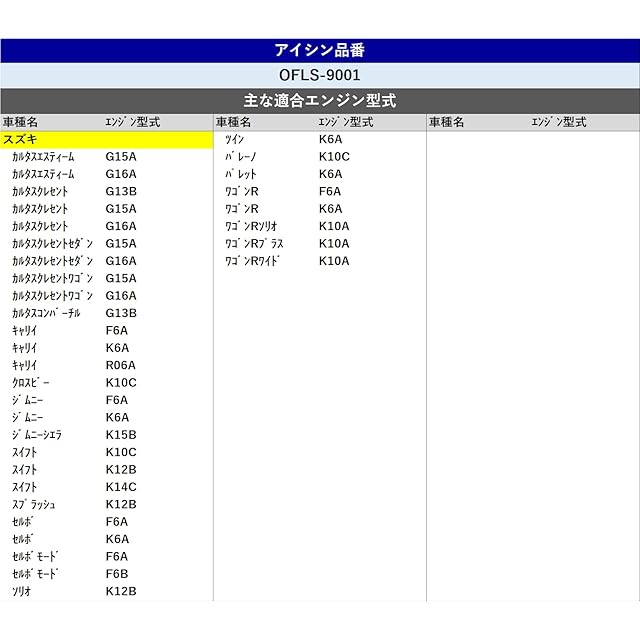Image resolution: width=640 pixels, height=640 pixels.
Task: Click the ワゴンRワイド model name
Action: [x=253, y=261]
